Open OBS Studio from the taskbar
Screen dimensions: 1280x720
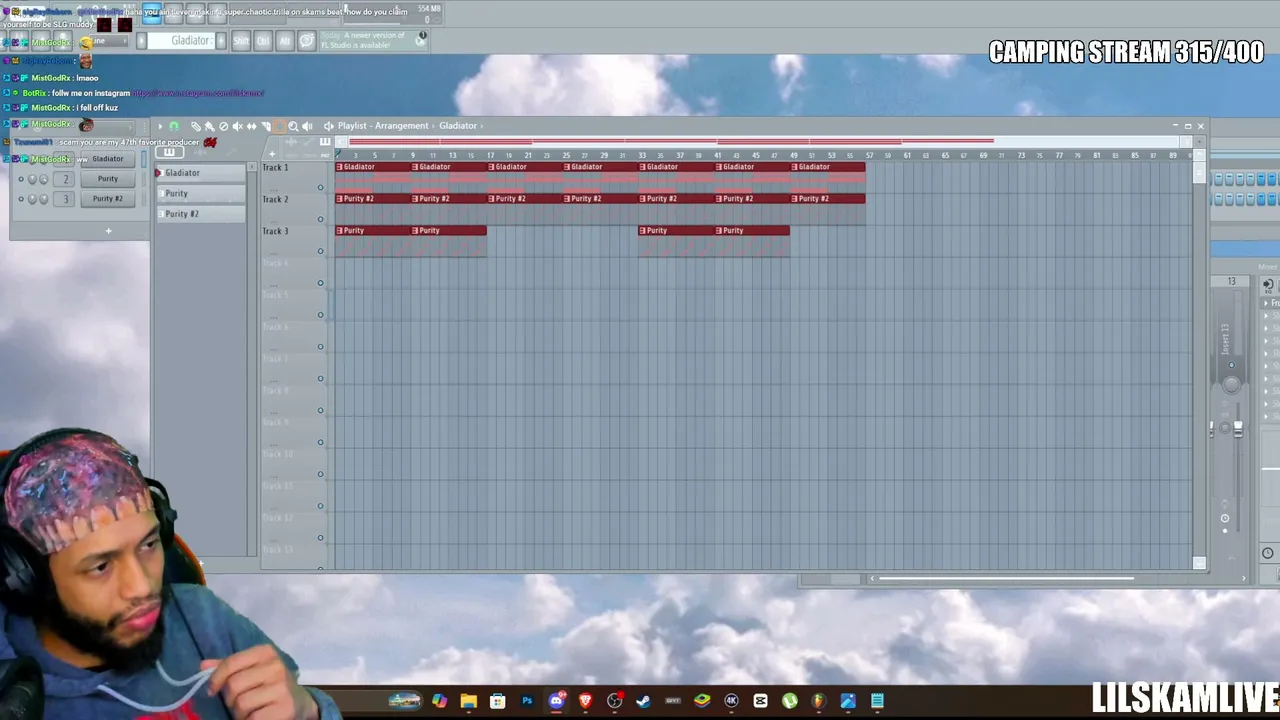615,701
